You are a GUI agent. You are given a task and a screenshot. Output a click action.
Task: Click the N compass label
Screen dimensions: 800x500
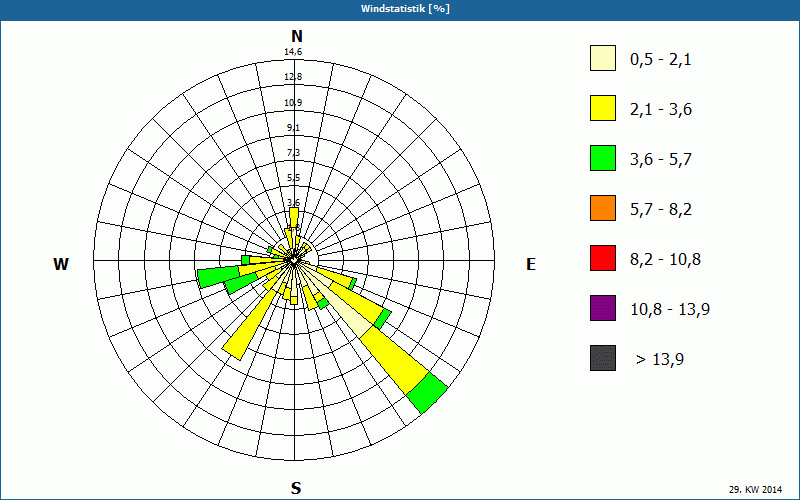(x=297, y=36)
